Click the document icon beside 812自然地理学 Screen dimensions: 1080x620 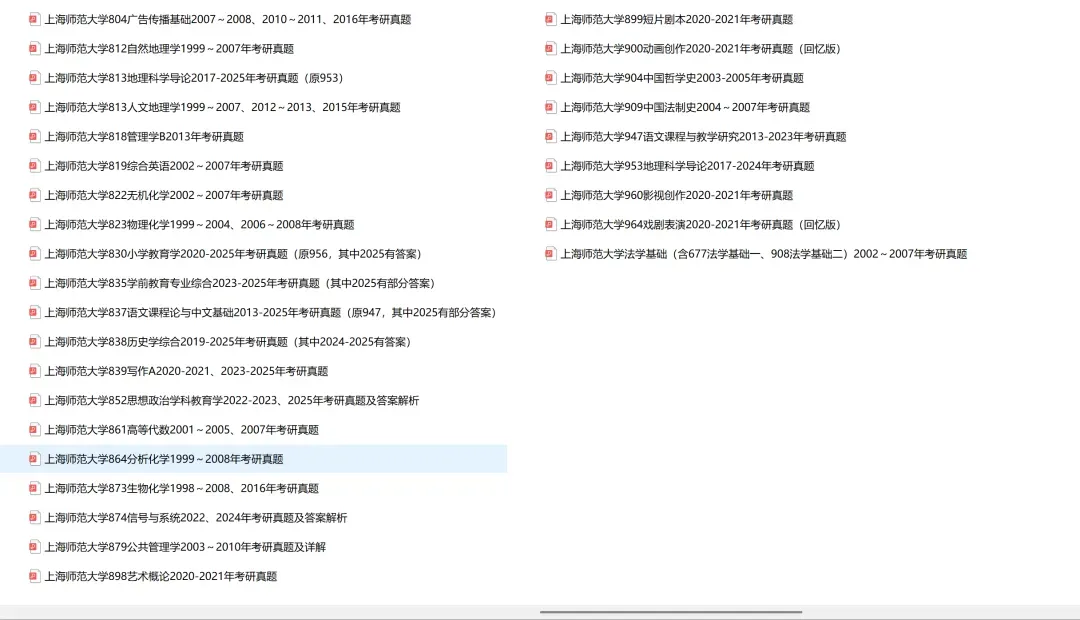point(34,48)
